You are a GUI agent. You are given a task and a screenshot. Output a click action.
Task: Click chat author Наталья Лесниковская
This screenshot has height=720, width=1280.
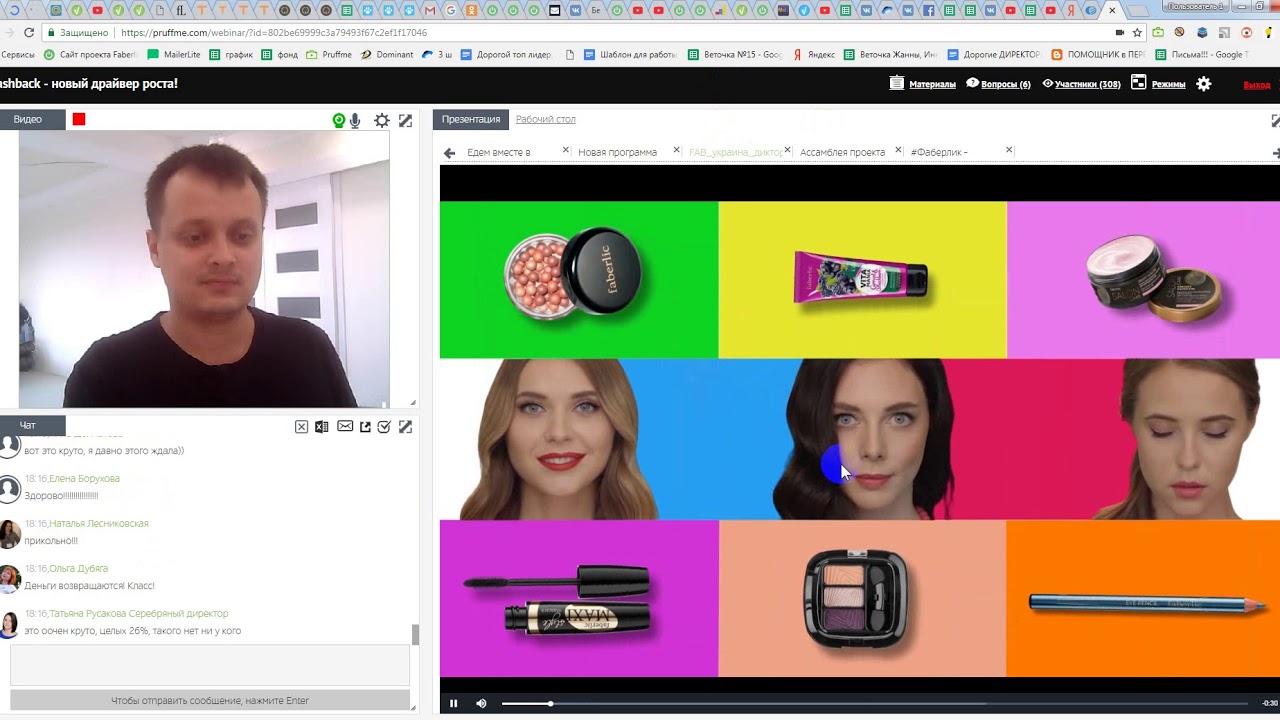[x=99, y=524]
